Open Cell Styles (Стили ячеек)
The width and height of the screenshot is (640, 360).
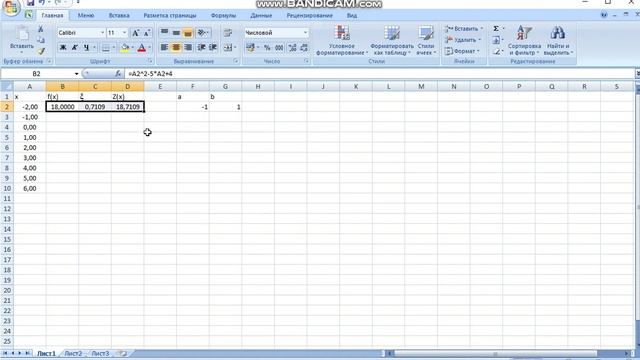(426, 40)
